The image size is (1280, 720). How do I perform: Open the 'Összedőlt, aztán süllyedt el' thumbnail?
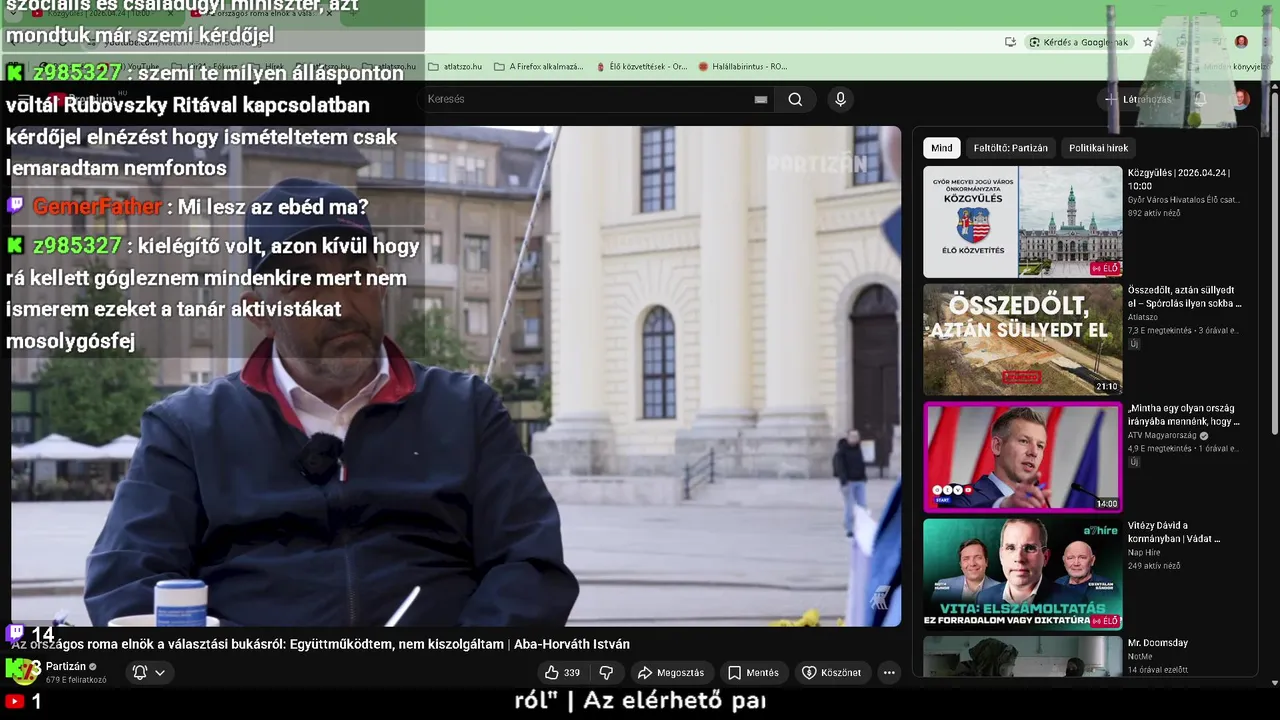[1022, 340]
